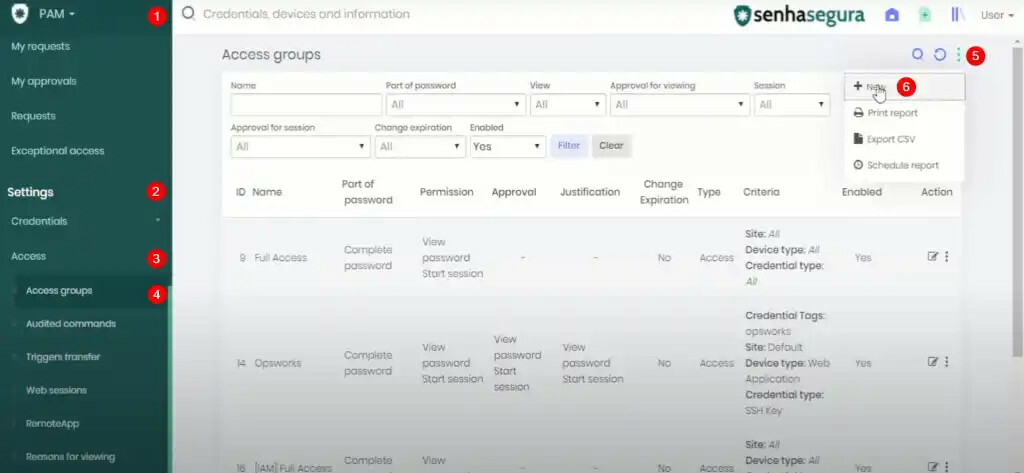Open the library books icon in header
Image resolution: width=1024 pixels, height=473 pixels.
point(957,15)
